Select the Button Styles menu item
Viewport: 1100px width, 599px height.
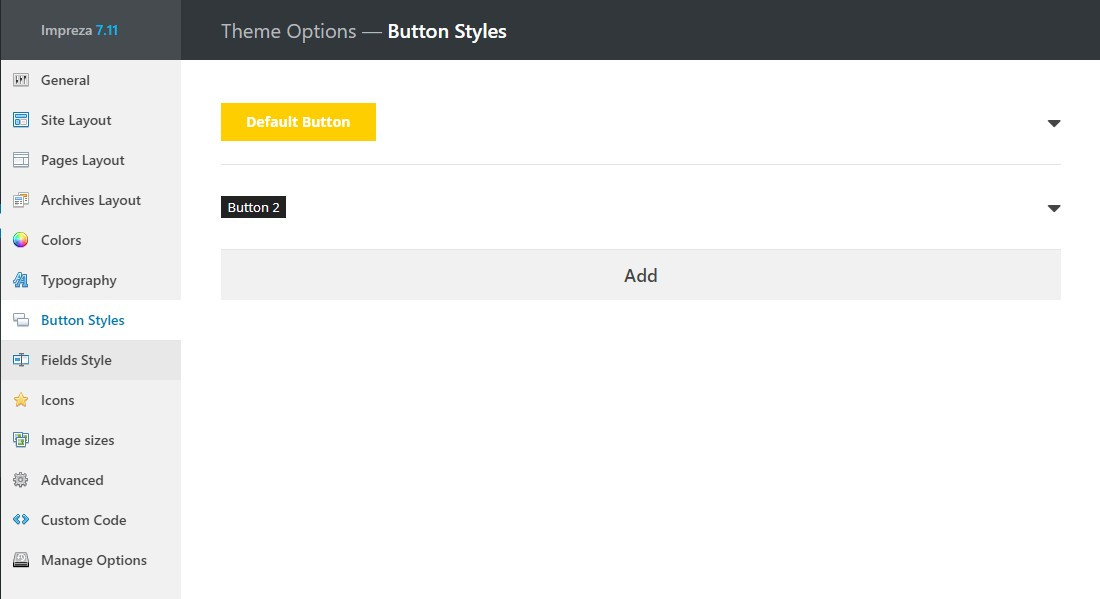[x=82, y=320]
